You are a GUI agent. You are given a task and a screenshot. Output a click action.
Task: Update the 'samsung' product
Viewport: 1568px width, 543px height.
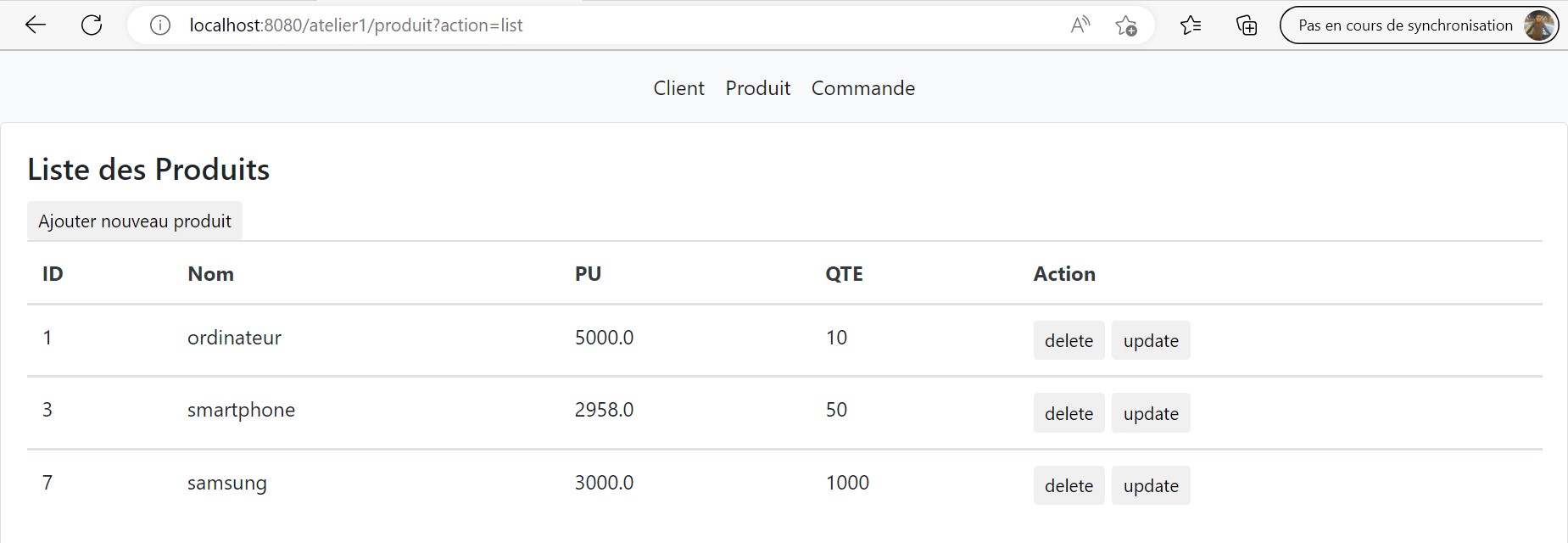(x=1151, y=485)
